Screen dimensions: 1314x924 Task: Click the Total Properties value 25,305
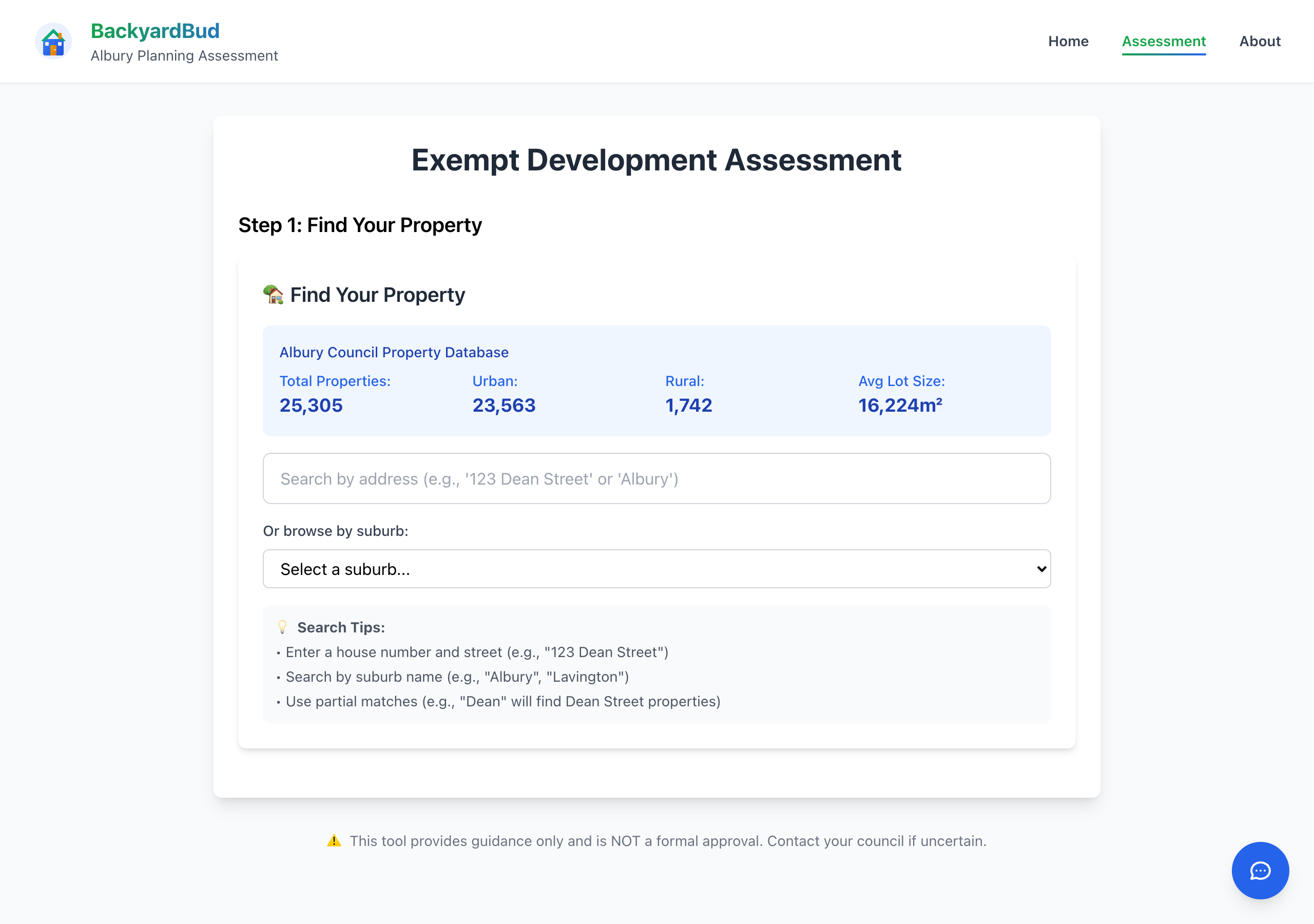coord(311,406)
